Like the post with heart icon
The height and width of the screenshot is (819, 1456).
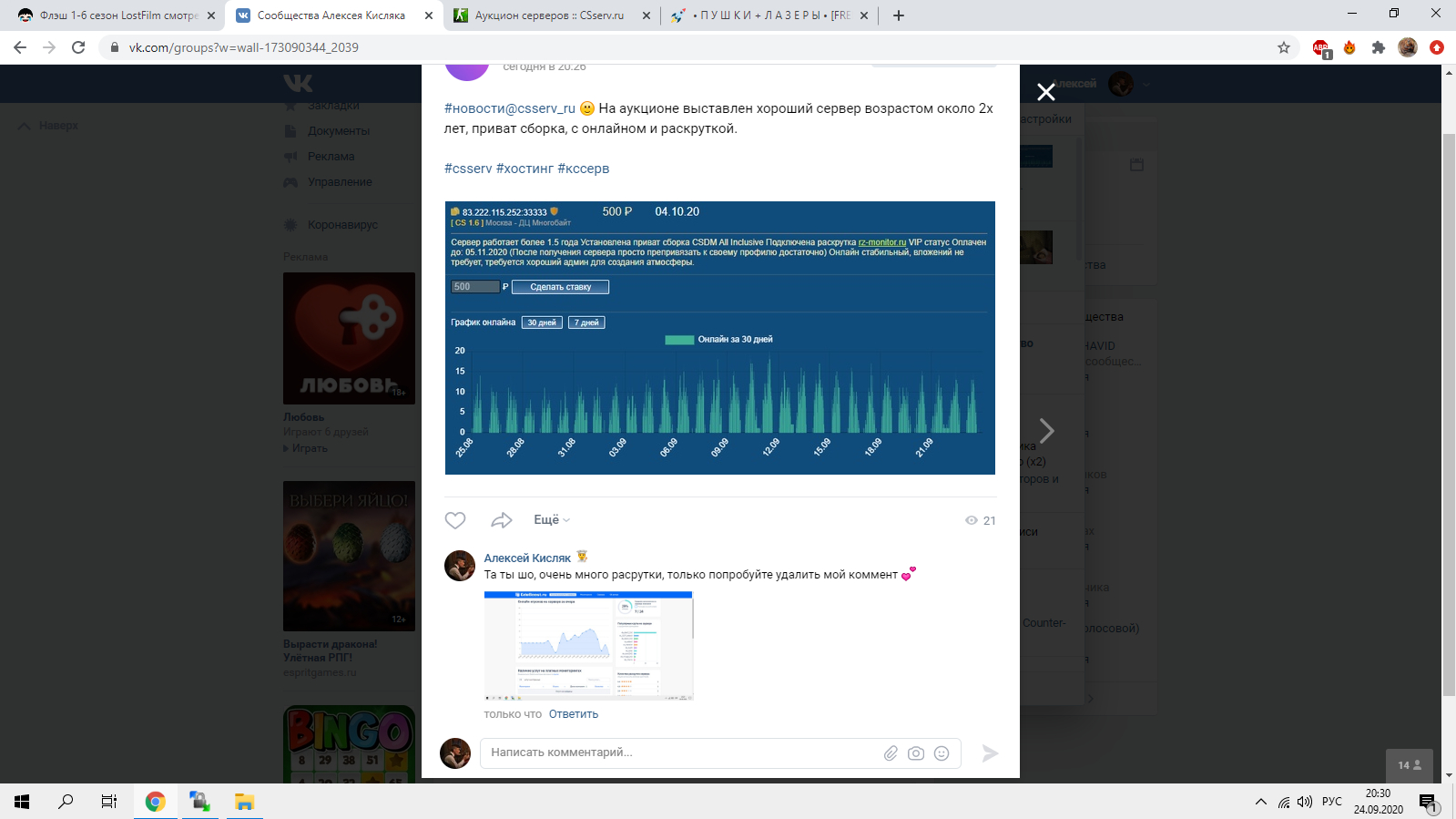pos(455,520)
